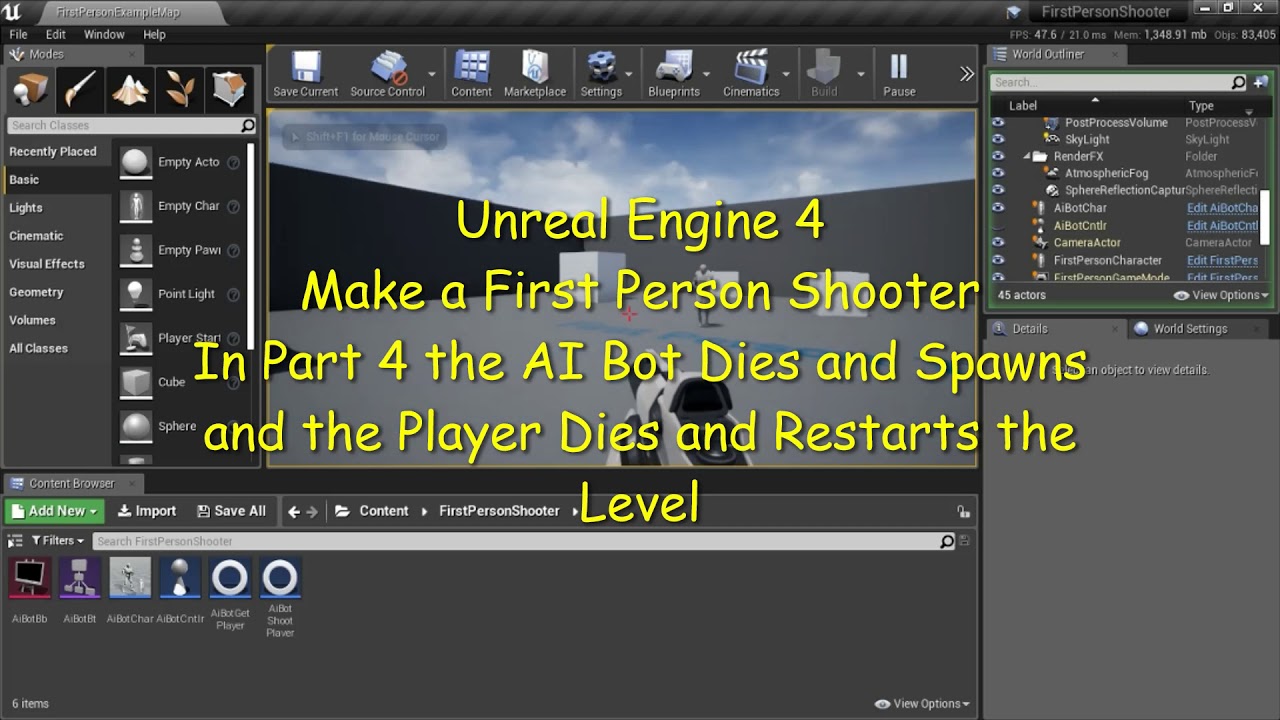Viewport: 1280px width, 720px height.
Task: Toggle visibility of PostProcessVolume actor
Action: pos(998,123)
